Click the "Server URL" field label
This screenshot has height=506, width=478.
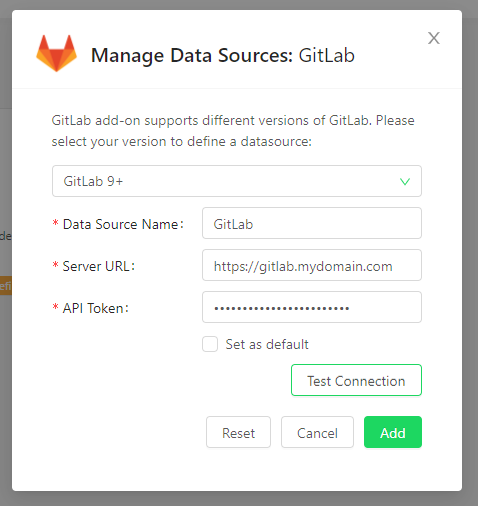click(99, 266)
